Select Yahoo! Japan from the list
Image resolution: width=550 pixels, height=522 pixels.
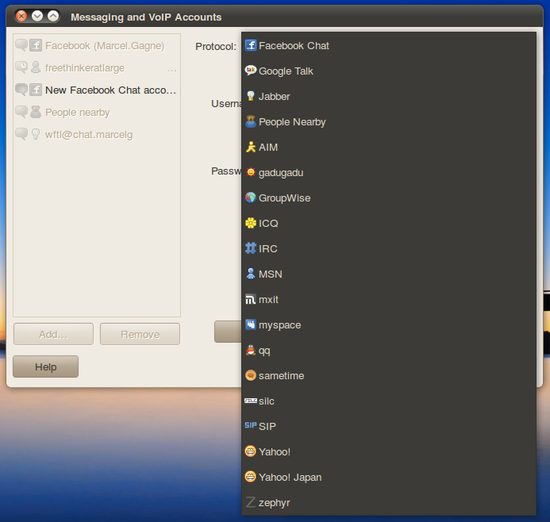tap(389, 477)
